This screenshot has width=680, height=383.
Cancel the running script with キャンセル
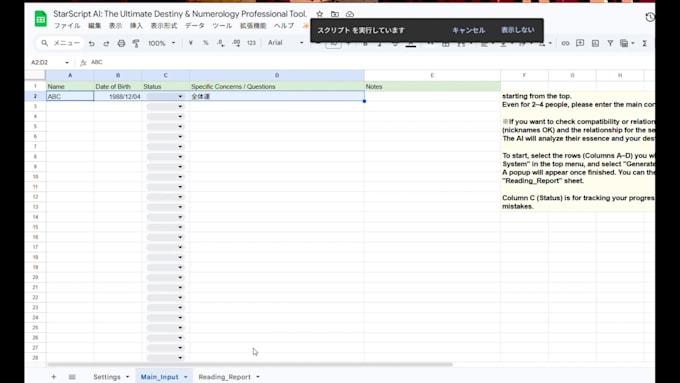point(468,30)
